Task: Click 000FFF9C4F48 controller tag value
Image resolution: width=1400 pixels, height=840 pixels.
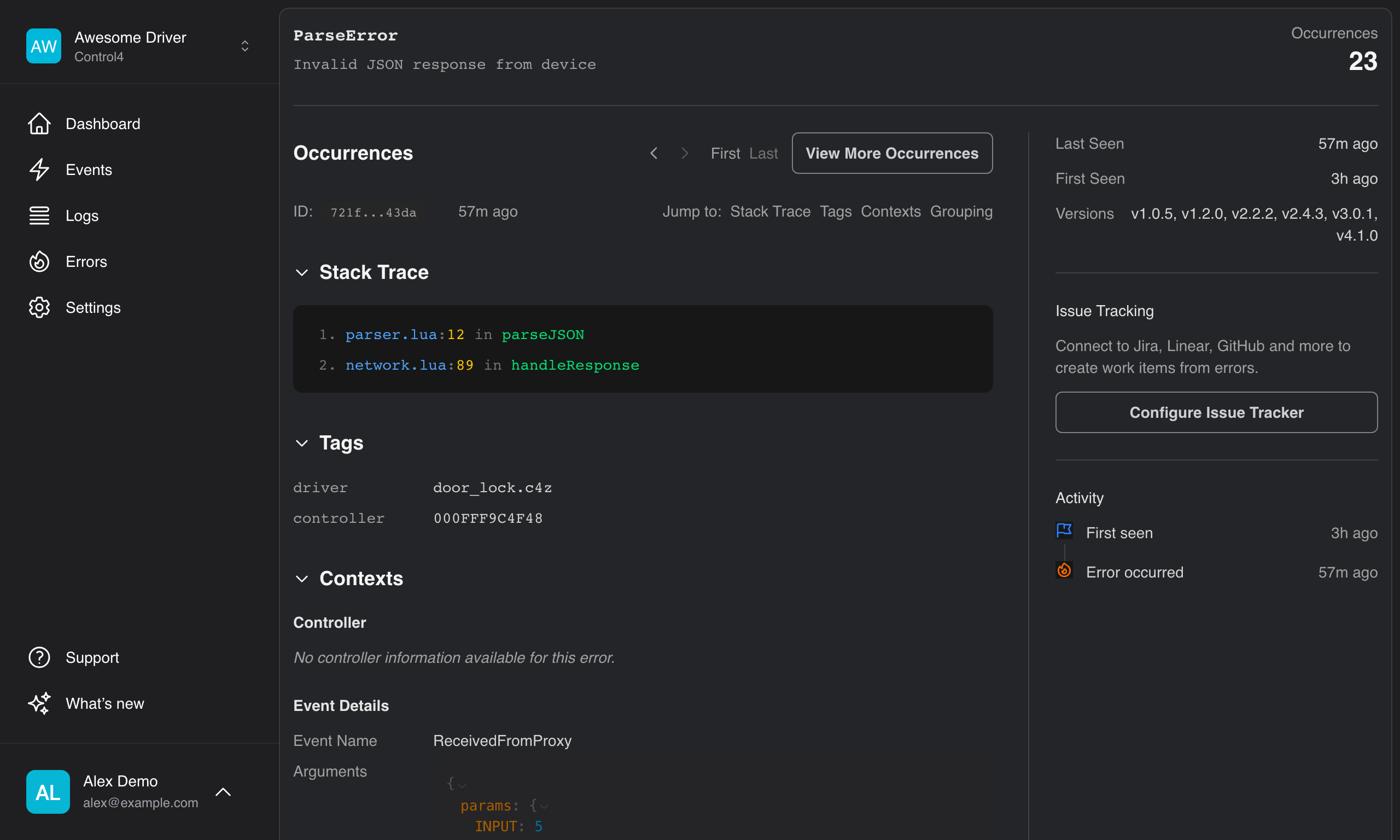Action: (488, 518)
